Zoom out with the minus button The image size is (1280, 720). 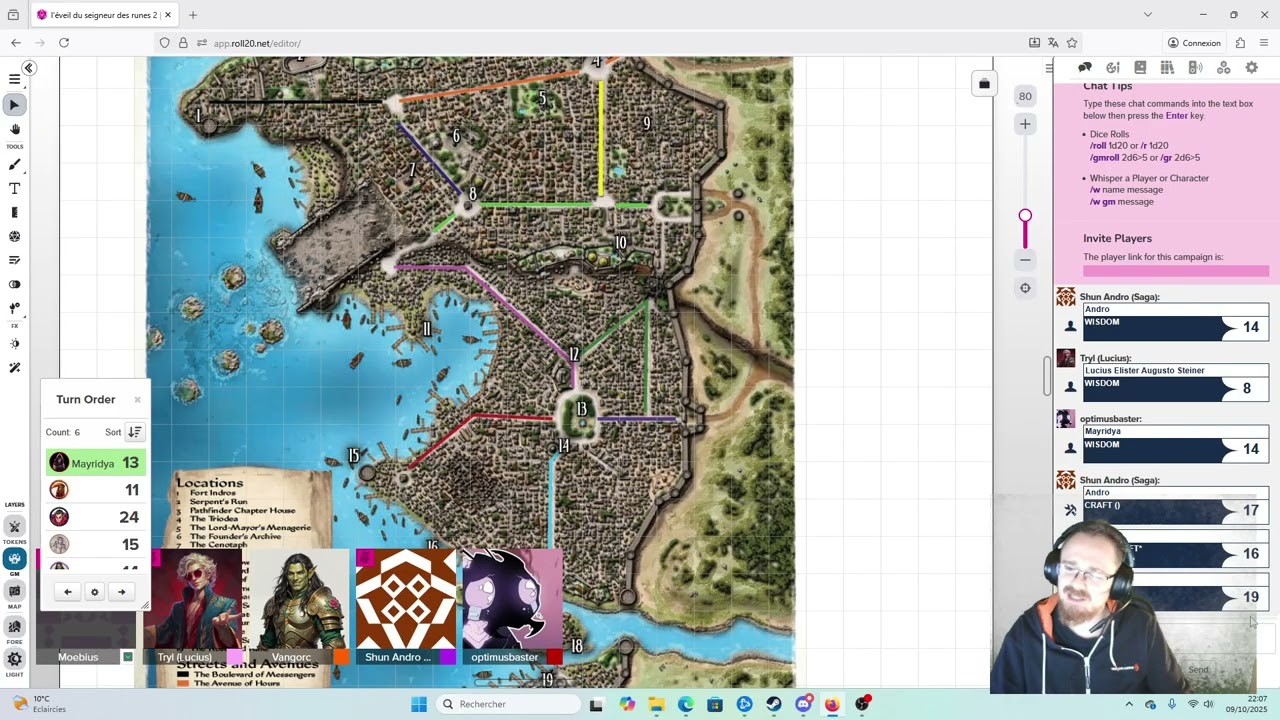[x=1025, y=260]
